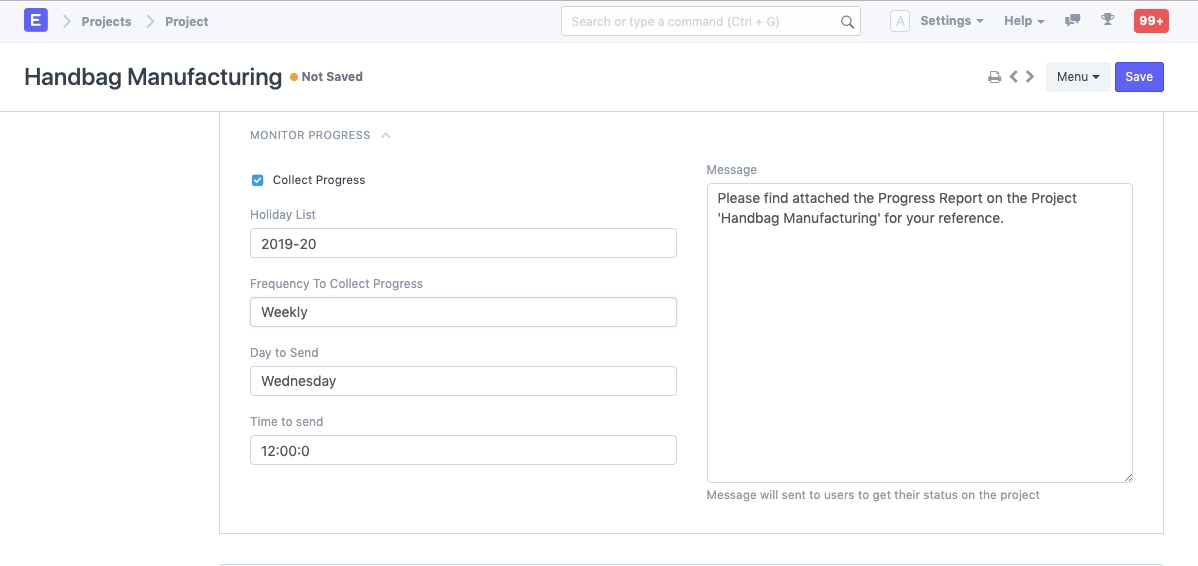1198x566 pixels.
Task: Navigate to Projects breadcrumb link
Action: click(x=106, y=21)
